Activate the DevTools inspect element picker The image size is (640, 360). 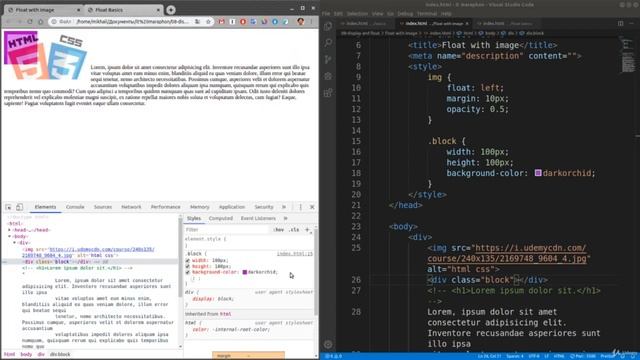8,207
